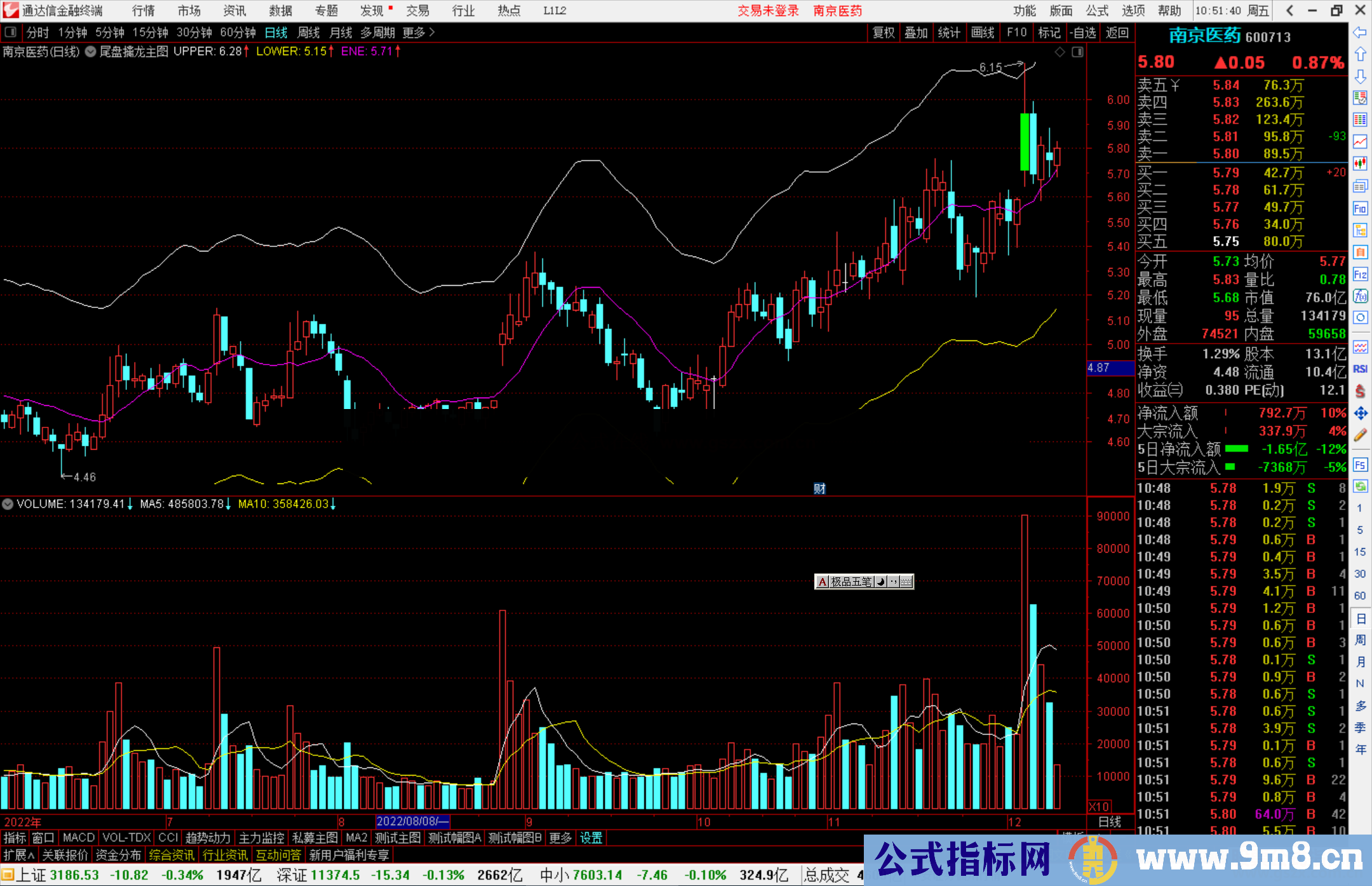1372x886 pixels.
Task: Toggle the left panel layout icon
Action: point(10,32)
